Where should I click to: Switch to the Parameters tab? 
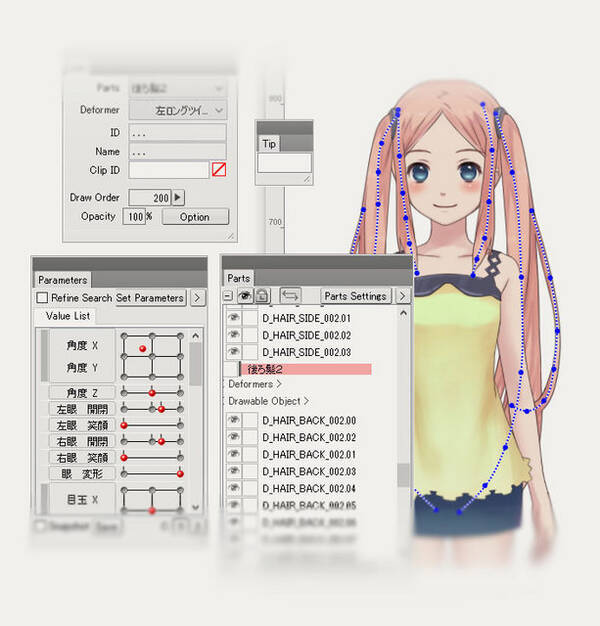coord(63,280)
